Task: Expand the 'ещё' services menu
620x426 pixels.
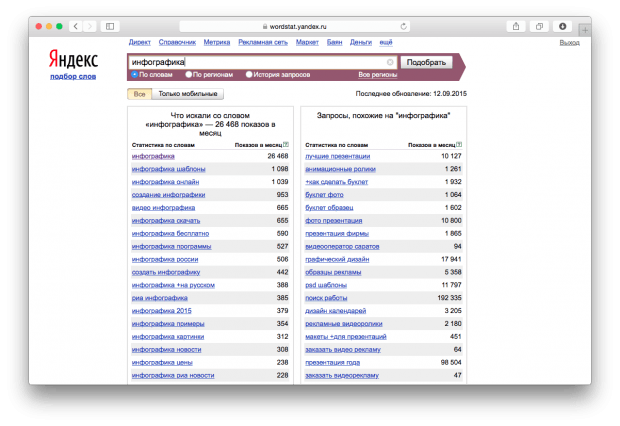Action: [x=386, y=43]
